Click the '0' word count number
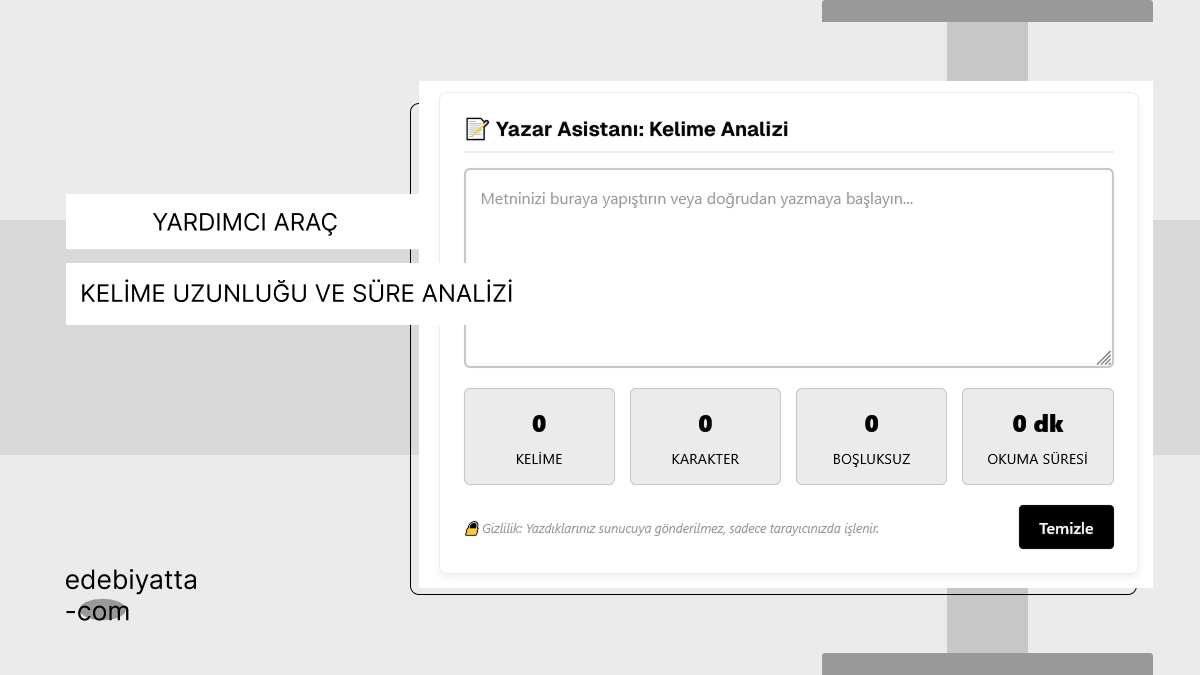Viewport: 1200px width, 675px height. tap(539, 423)
